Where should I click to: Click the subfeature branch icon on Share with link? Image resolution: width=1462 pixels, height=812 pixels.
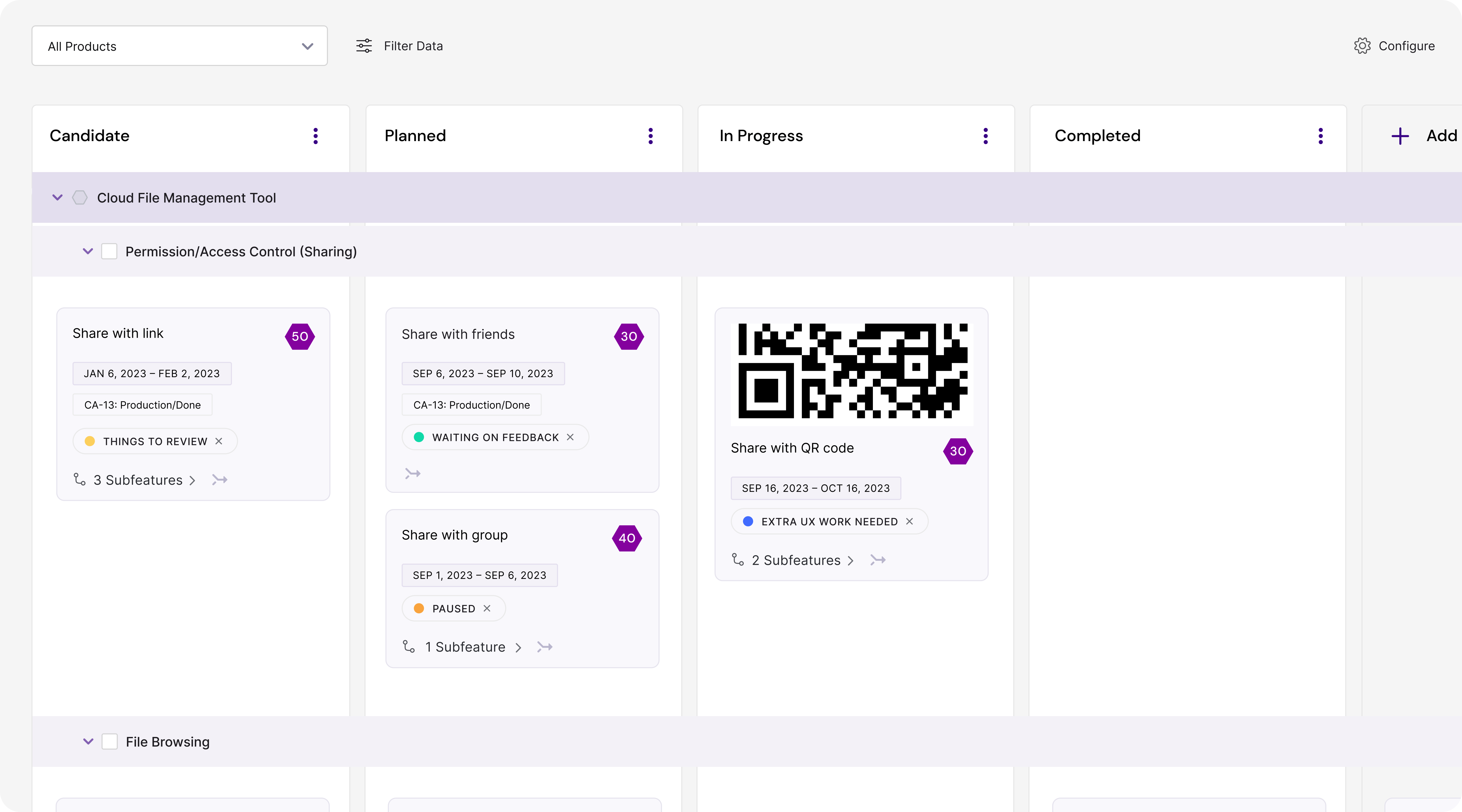pyautogui.click(x=79, y=480)
